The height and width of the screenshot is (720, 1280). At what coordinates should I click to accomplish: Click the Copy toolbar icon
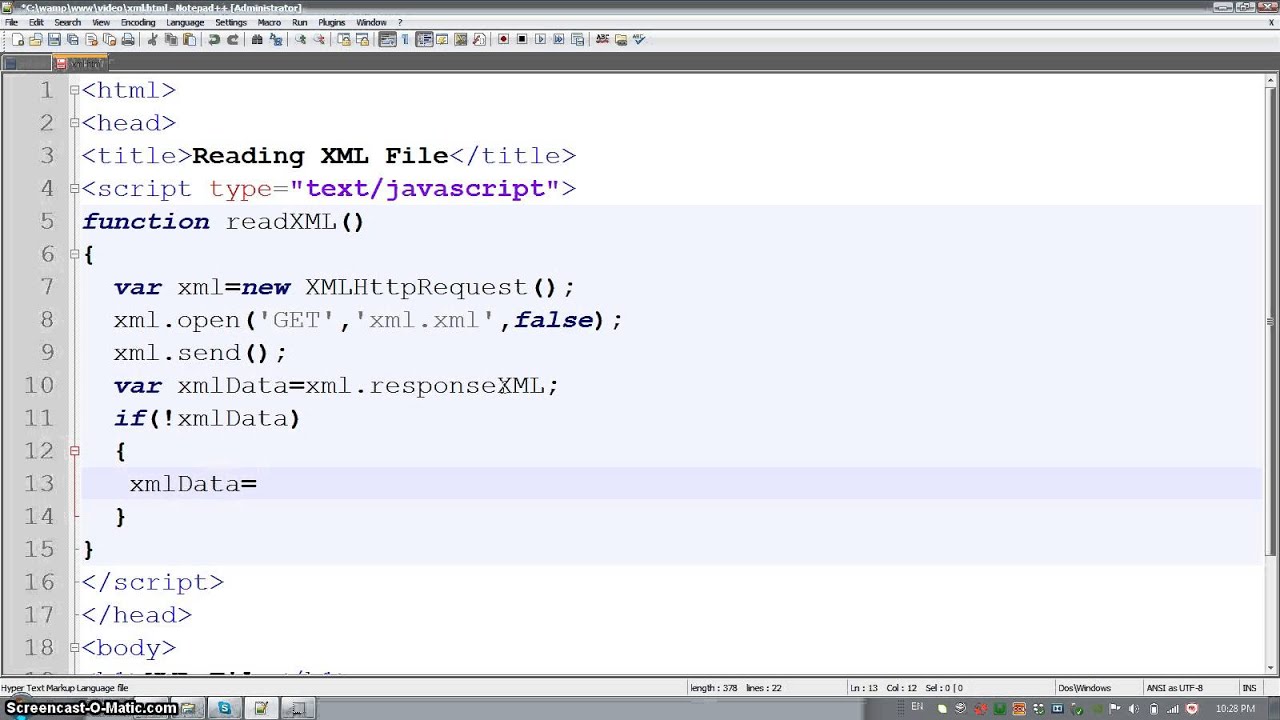170,40
